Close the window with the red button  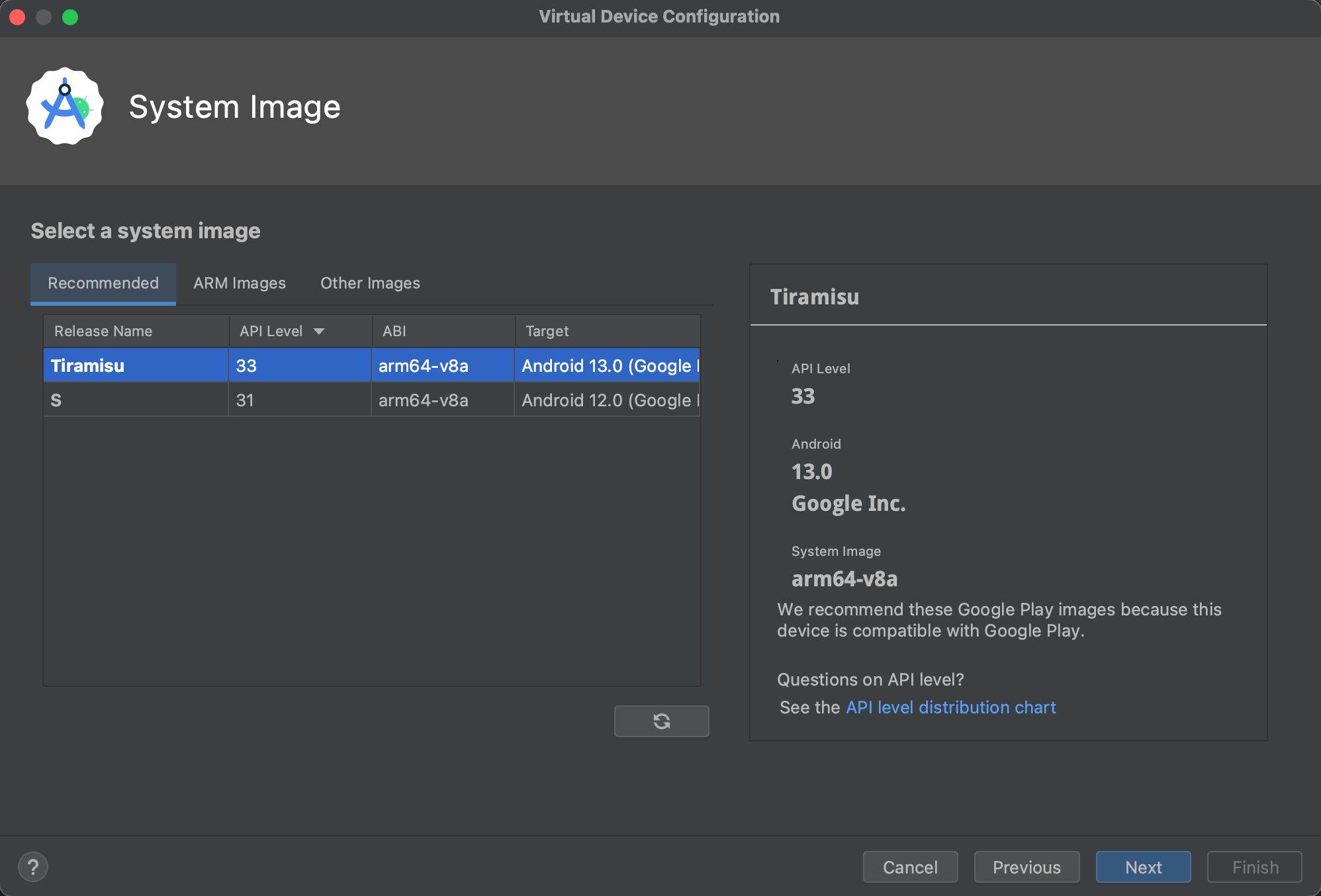pos(18,17)
